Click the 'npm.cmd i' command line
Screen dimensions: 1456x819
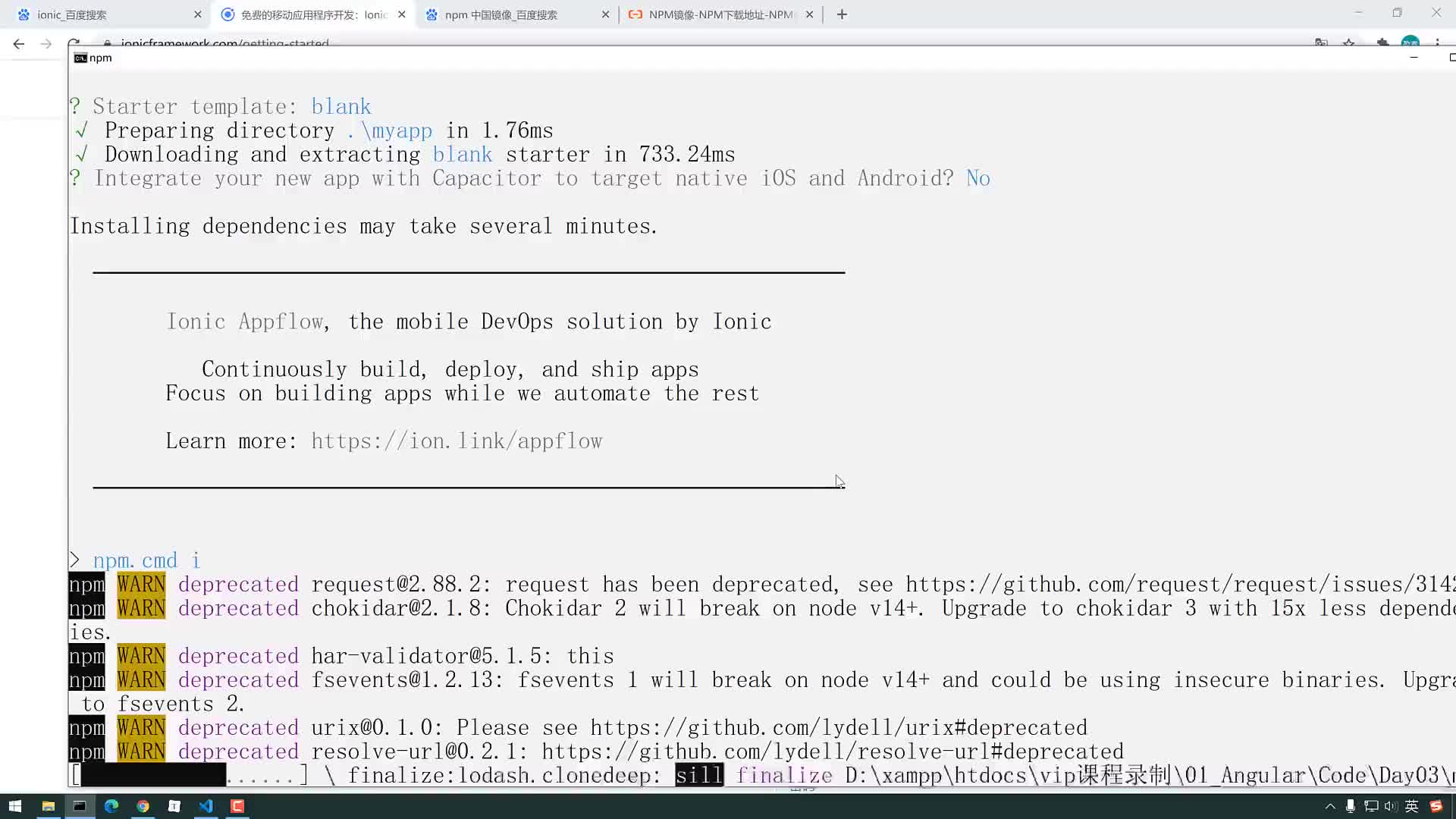tap(135, 560)
